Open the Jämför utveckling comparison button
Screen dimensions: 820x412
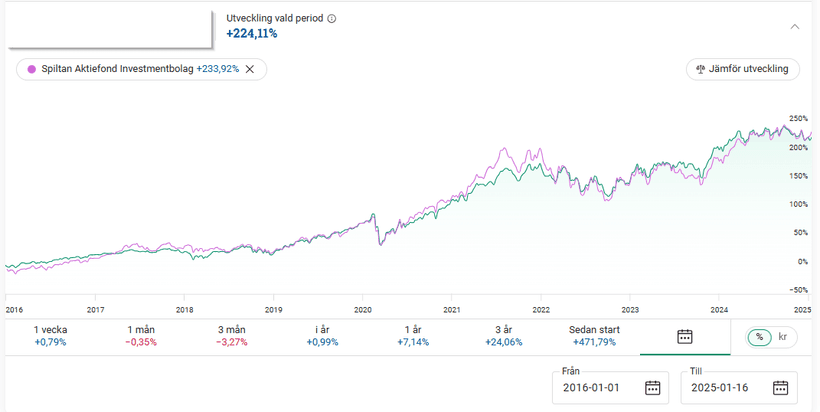[743, 69]
